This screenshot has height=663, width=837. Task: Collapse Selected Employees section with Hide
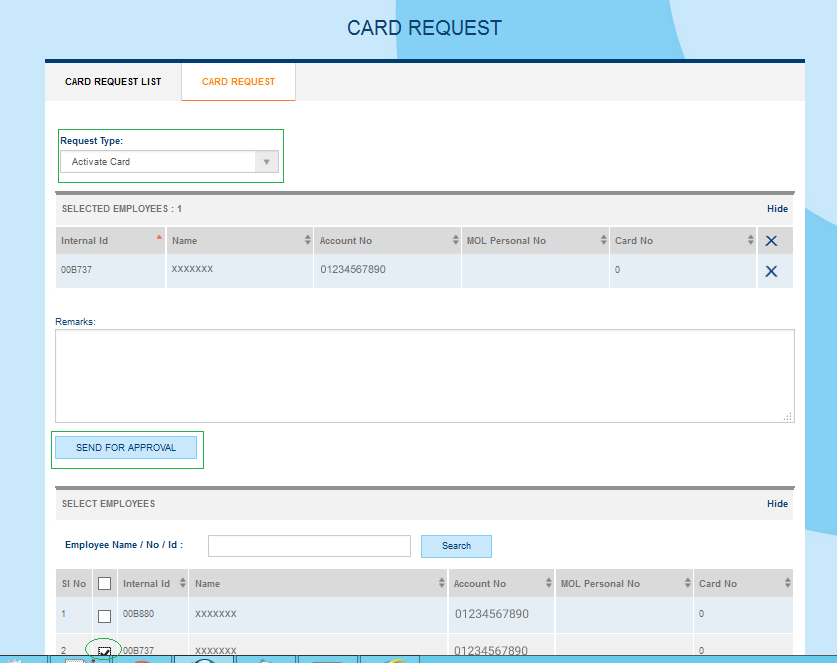pos(777,209)
